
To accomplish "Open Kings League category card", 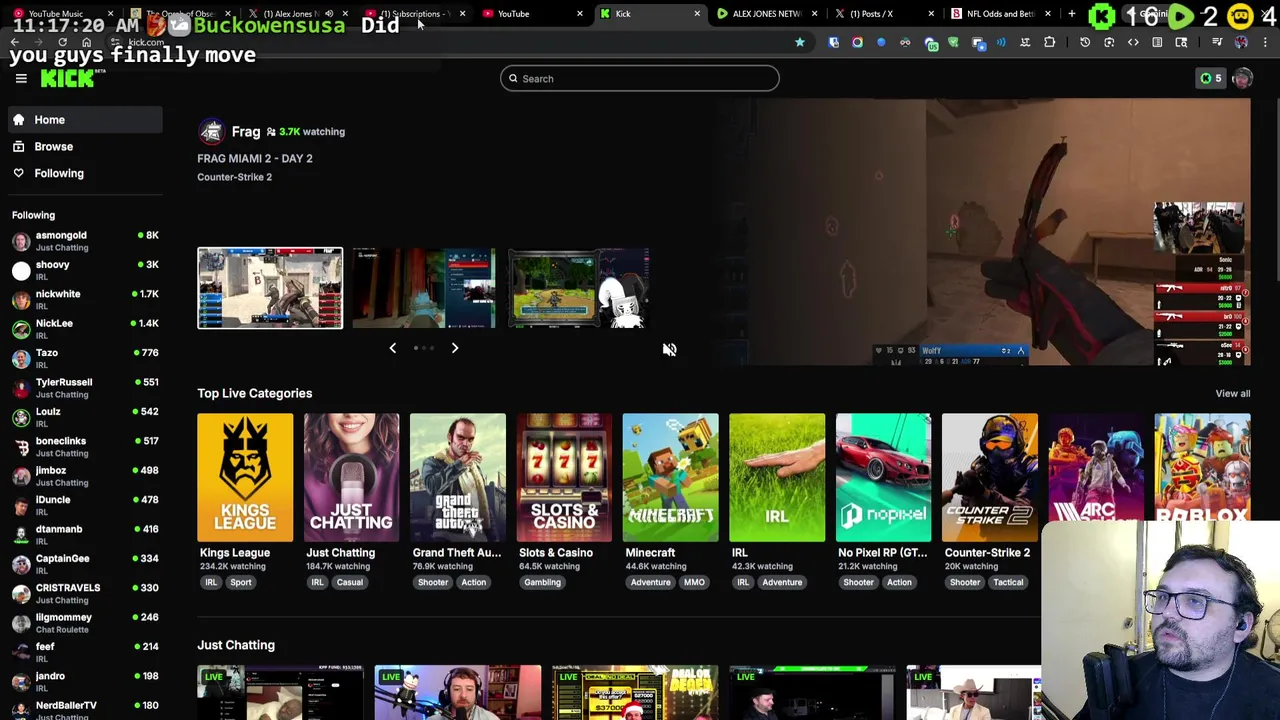I will [245, 478].
